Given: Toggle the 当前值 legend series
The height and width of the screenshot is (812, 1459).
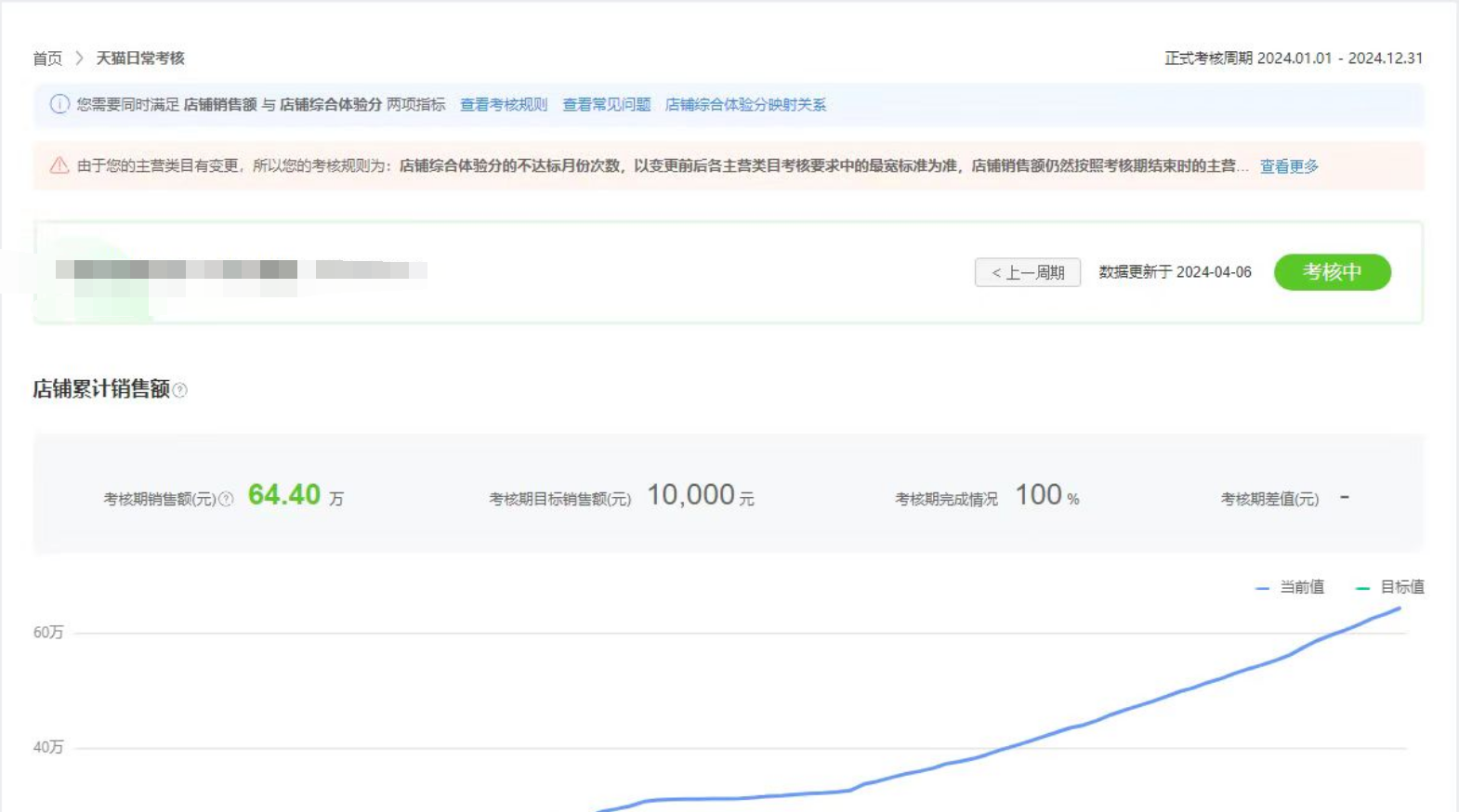Looking at the screenshot, I should pyautogui.click(x=1290, y=587).
